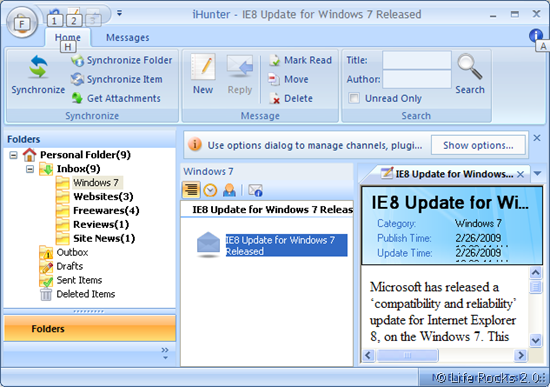Viewport: 550px width, 387px height.
Task: Open the Sent Items folder
Action: click(79, 280)
